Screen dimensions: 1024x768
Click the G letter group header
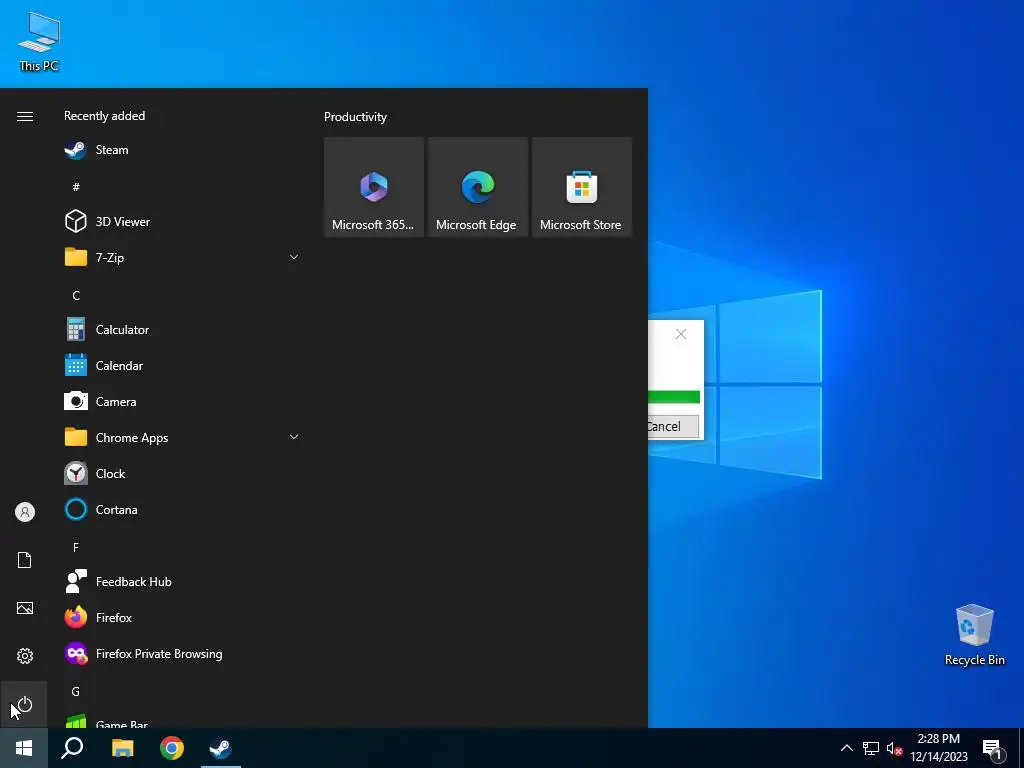pos(76,691)
